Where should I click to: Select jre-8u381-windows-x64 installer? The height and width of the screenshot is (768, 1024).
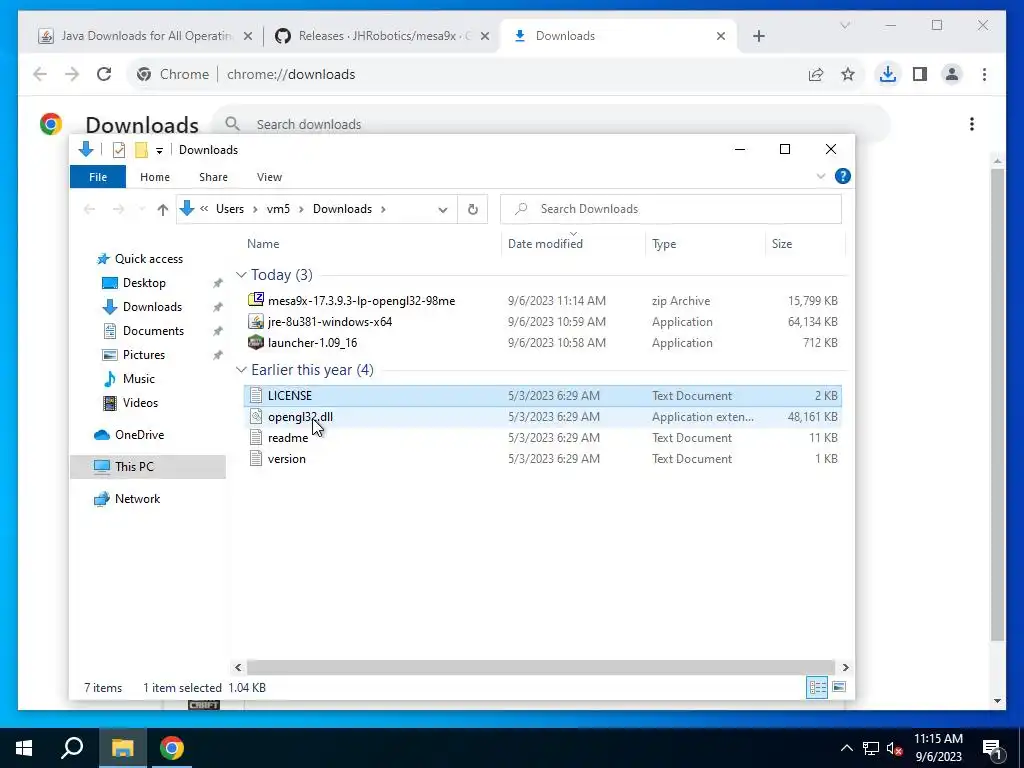pyautogui.click(x=543, y=321)
